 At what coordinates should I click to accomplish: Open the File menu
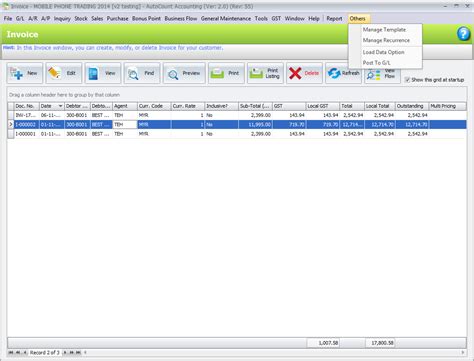click(8, 19)
